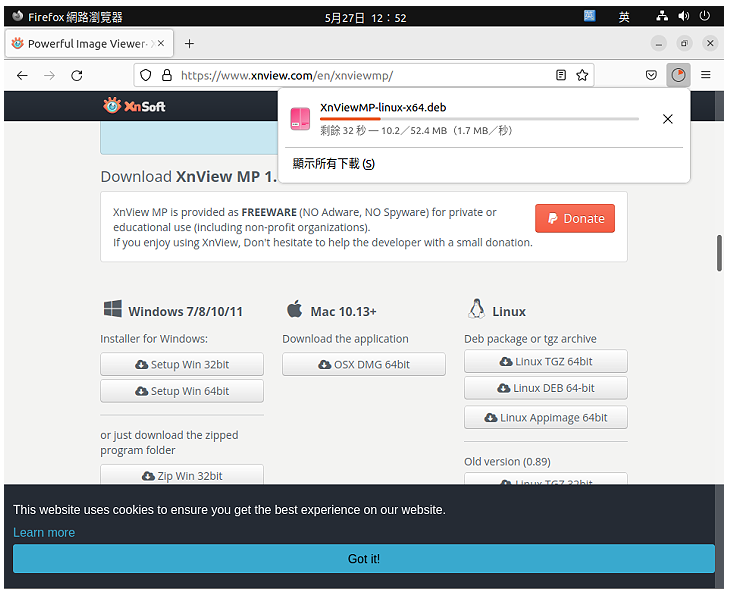Go back to the previous page
736x592 pixels.
[x=22, y=75]
